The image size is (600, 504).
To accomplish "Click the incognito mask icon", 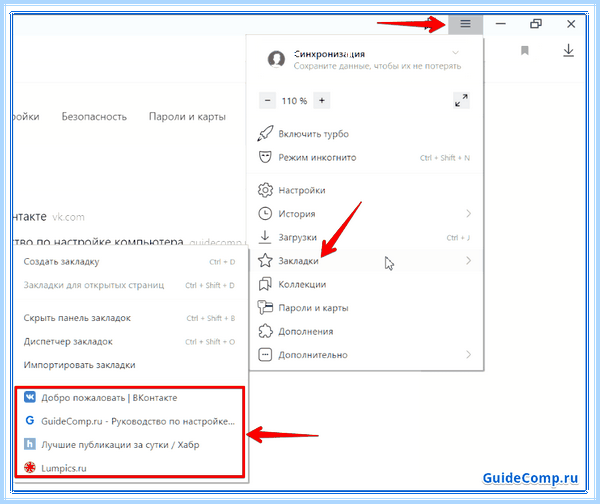I will (265, 157).
